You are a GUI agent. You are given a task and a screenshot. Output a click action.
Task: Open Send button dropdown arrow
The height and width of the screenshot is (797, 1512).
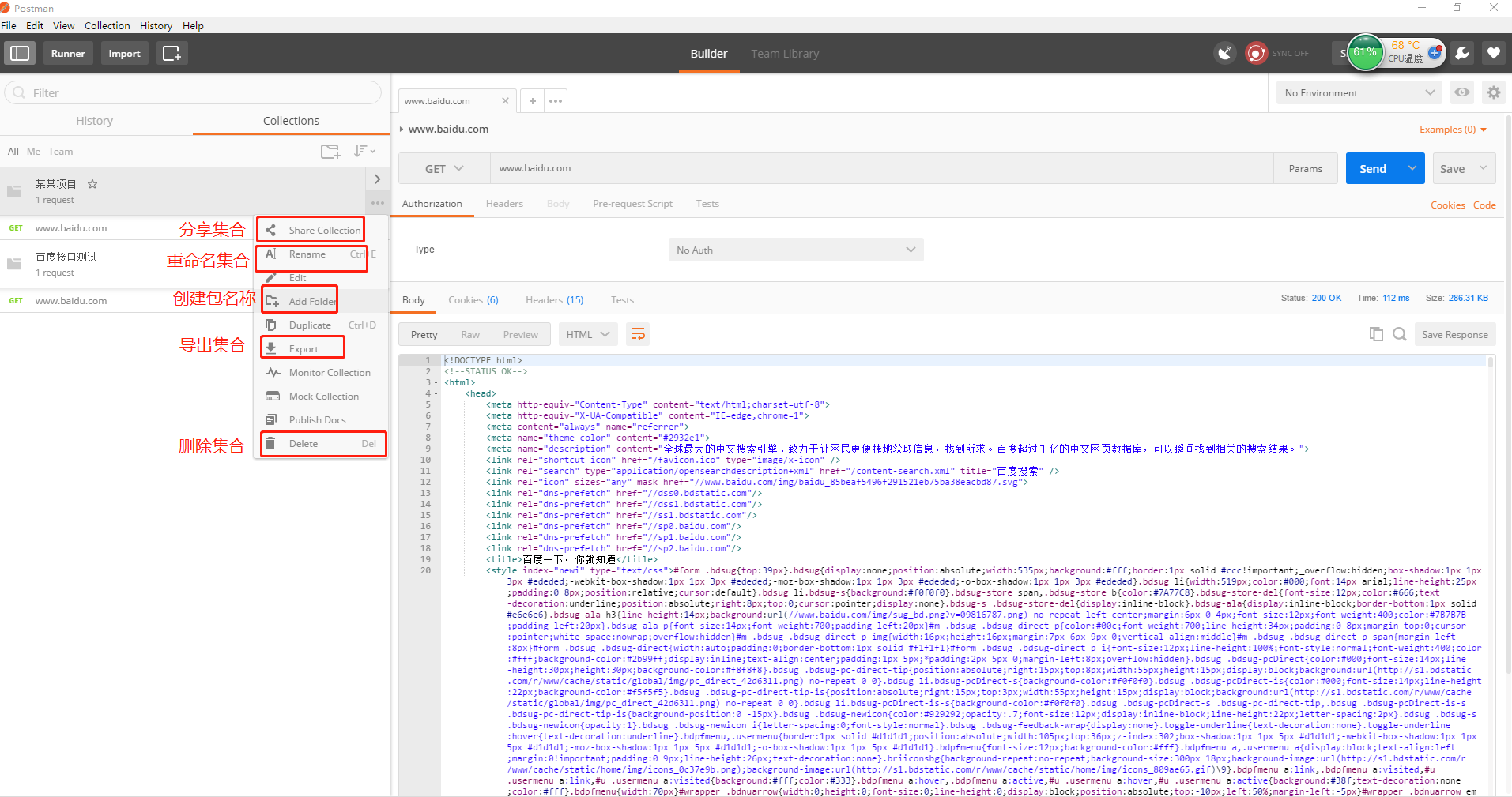point(1412,168)
